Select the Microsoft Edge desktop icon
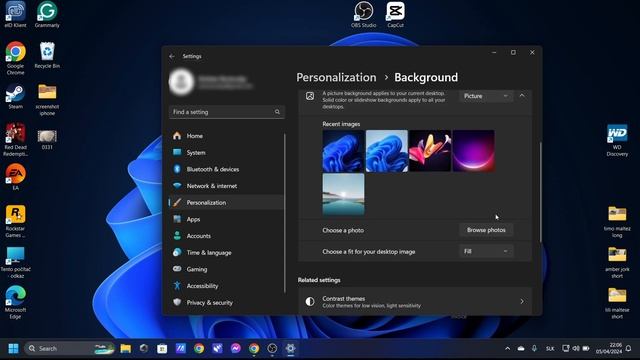 click(16, 302)
